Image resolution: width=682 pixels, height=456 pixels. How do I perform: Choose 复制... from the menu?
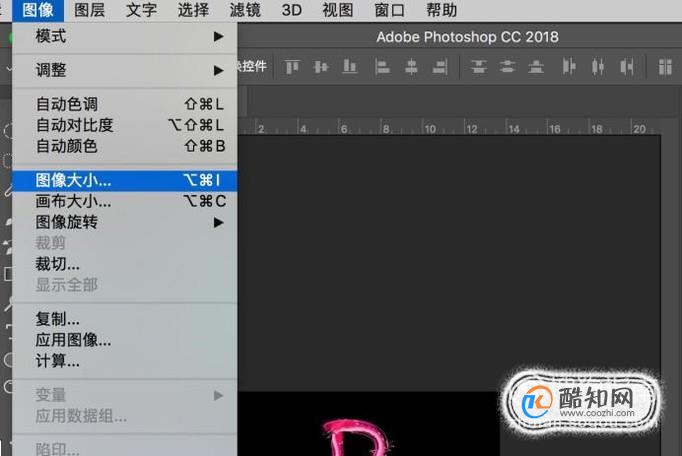point(124,319)
